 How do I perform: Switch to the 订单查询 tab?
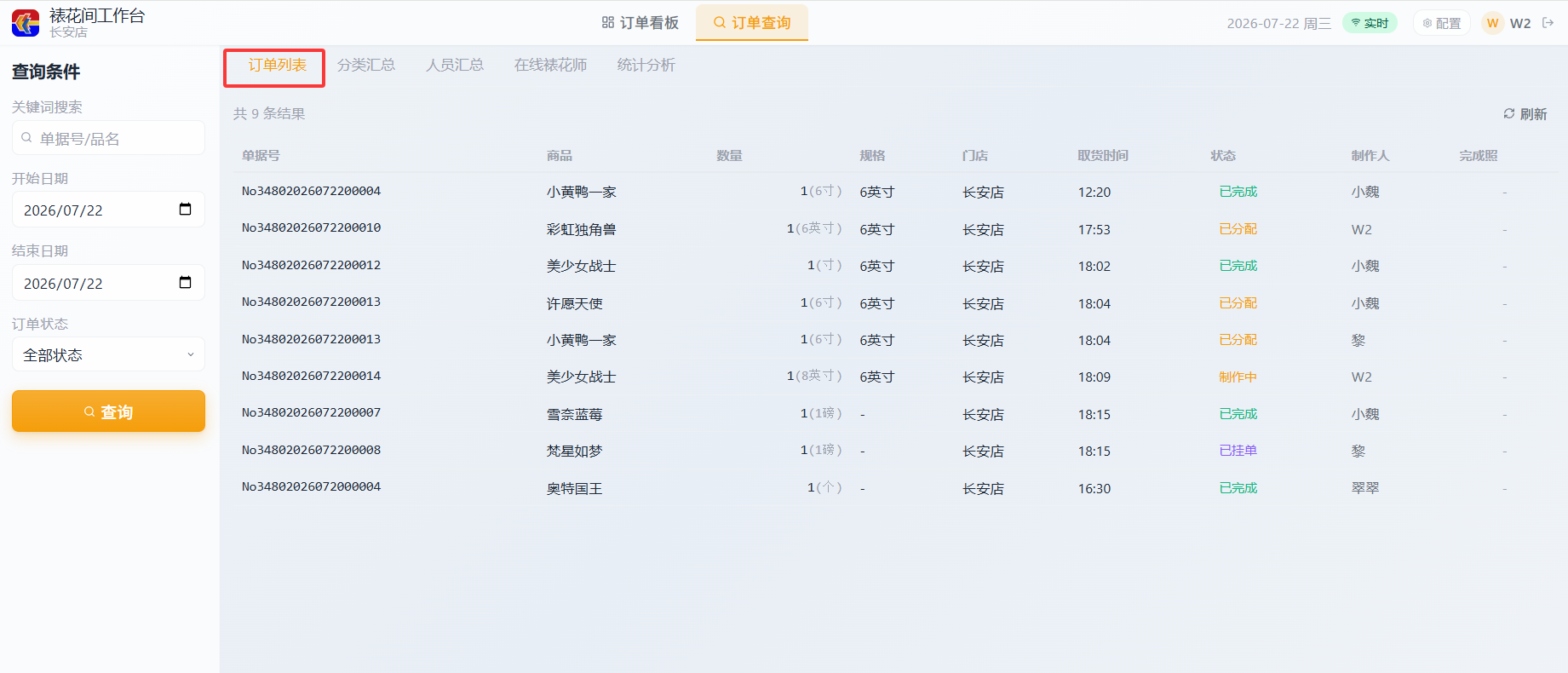pyautogui.click(x=752, y=23)
